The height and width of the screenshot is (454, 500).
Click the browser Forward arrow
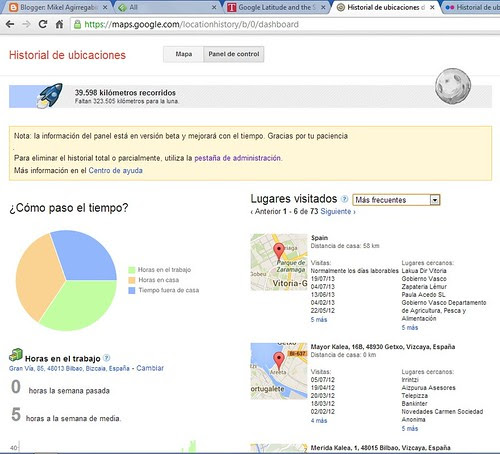coord(26,24)
